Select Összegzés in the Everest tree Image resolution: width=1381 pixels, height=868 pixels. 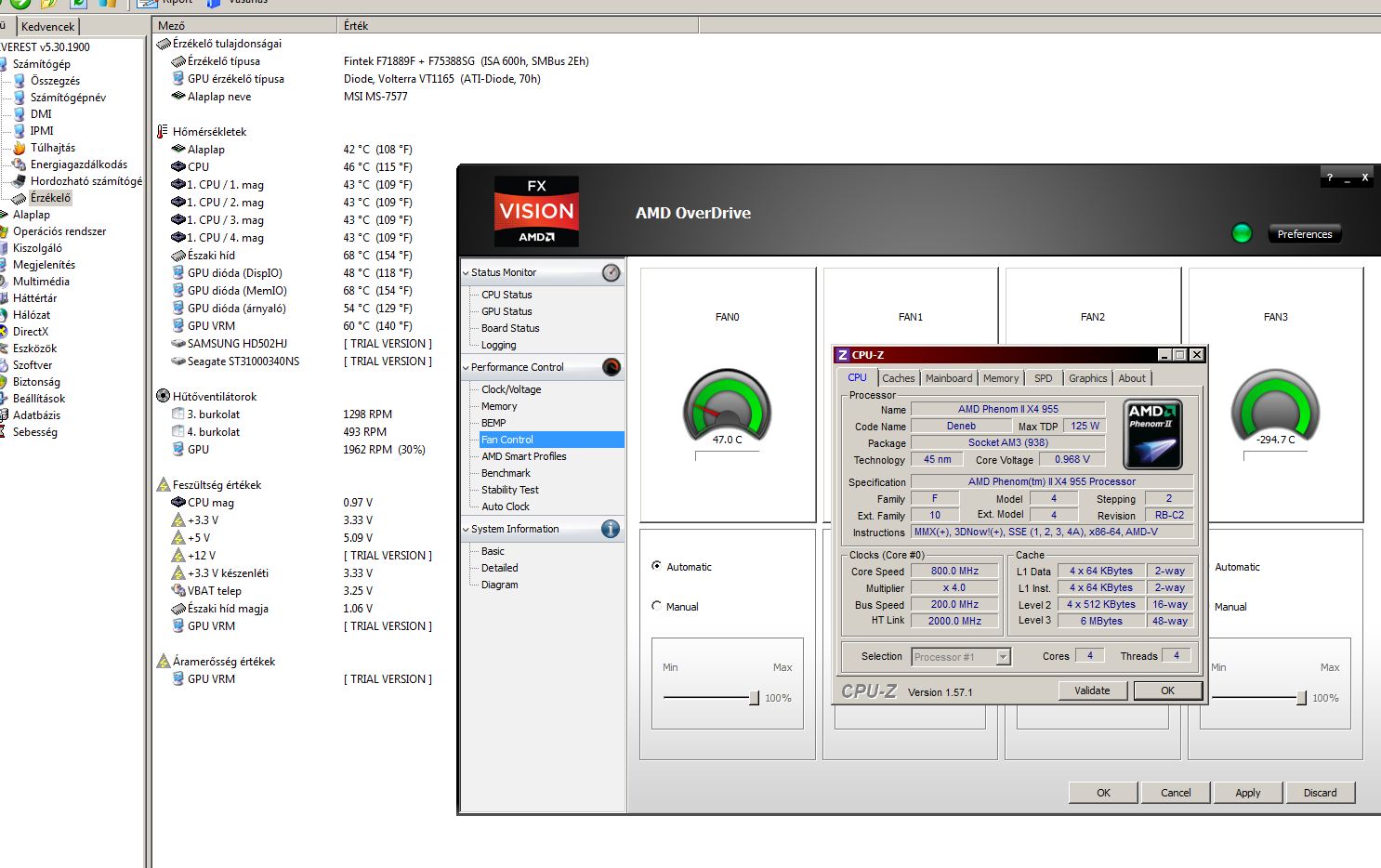[55, 81]
